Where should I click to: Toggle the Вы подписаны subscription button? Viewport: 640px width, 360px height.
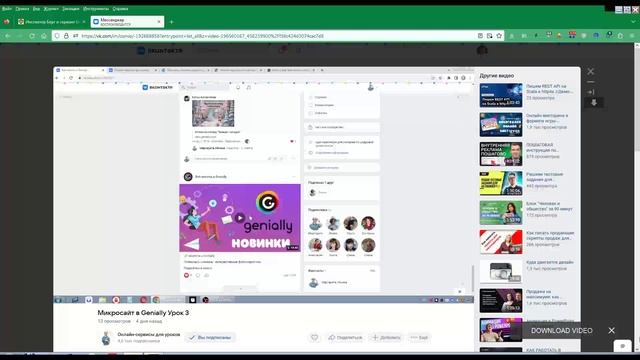pyautogui.click(x=211, y=338)
